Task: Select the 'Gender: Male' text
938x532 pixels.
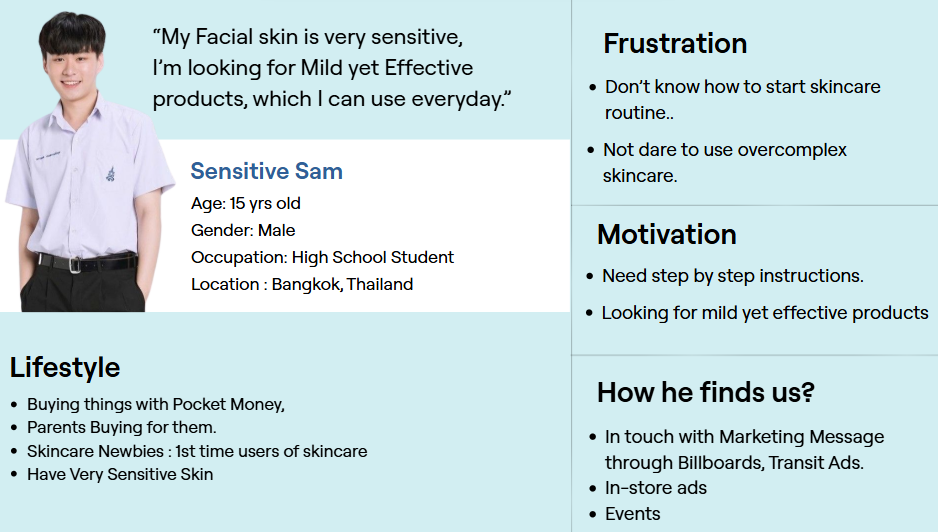Action: pyautogui.click(x=243, y=230)
